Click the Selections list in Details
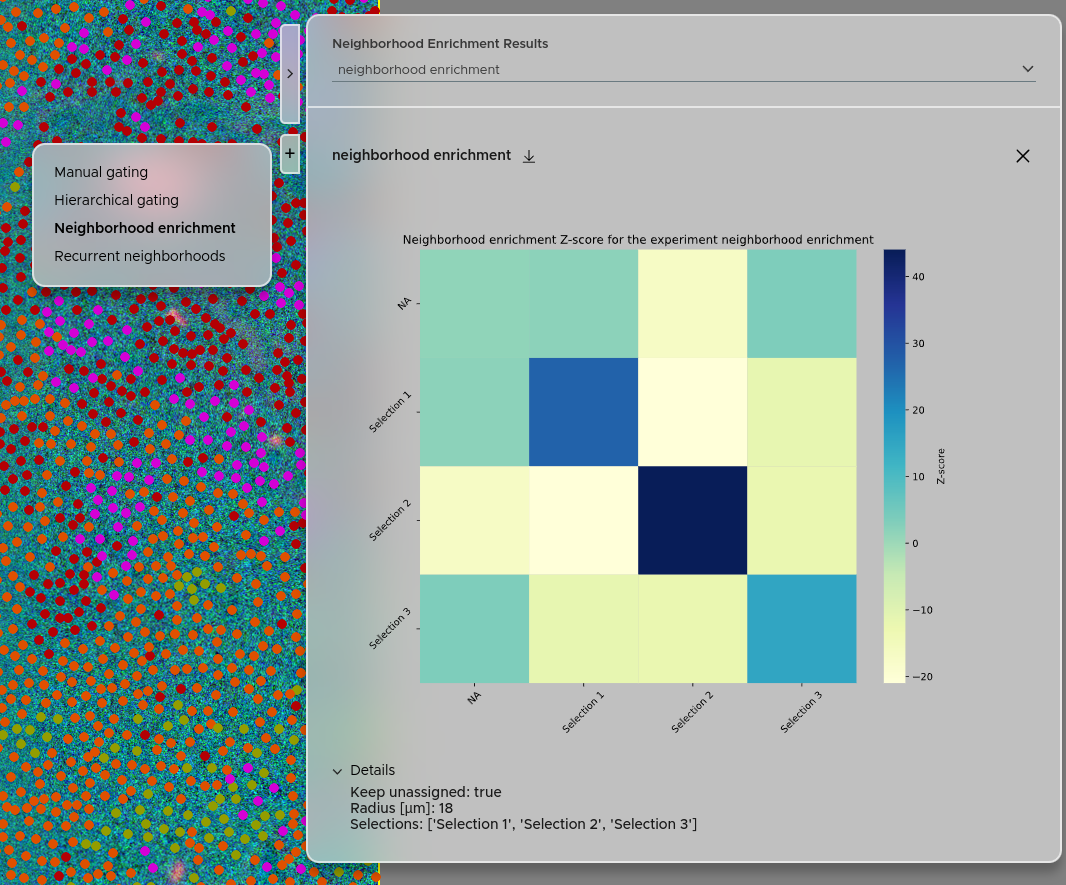 tap(523, 824)
